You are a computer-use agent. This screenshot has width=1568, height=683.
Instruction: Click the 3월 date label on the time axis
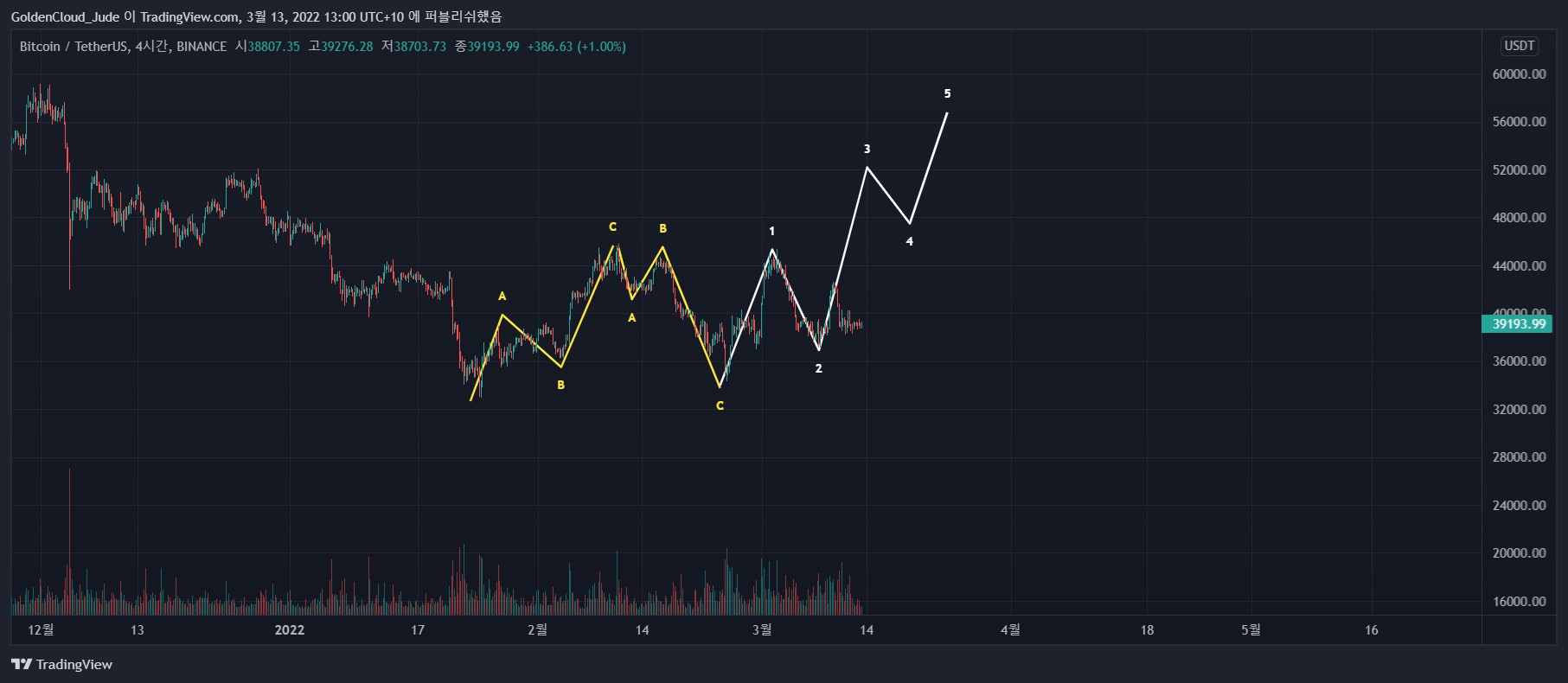[762, 630]
